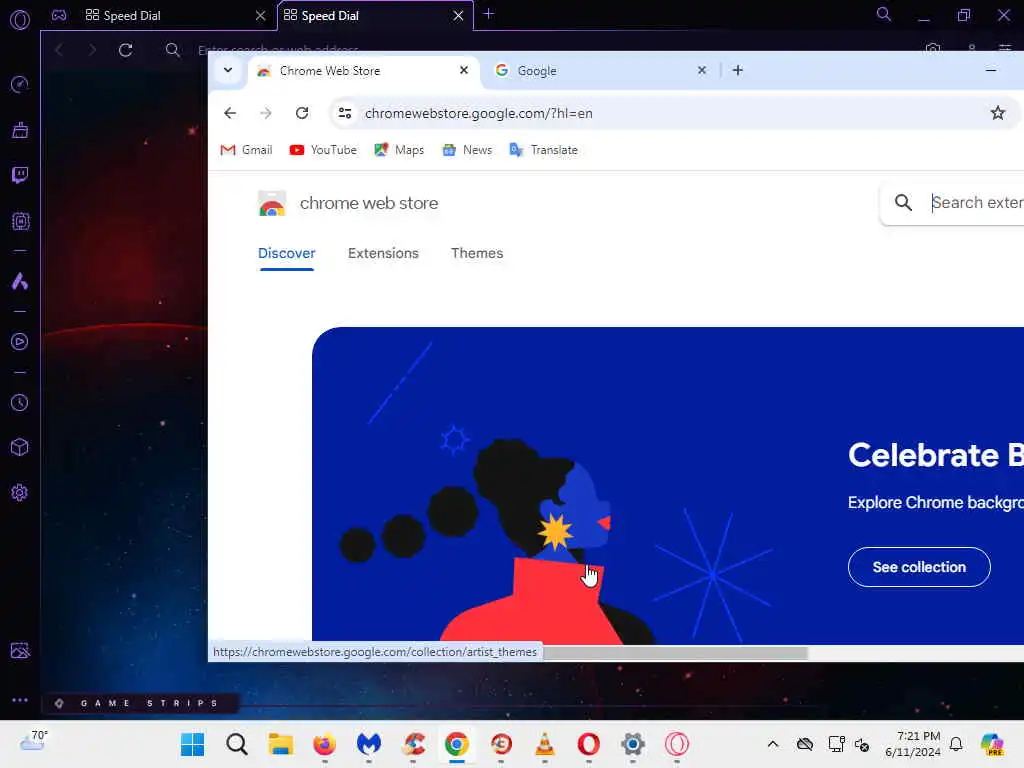Click the magnifier icon in Web Store search box
This screenshot has width=1024, height=768.
pos(903,202)
